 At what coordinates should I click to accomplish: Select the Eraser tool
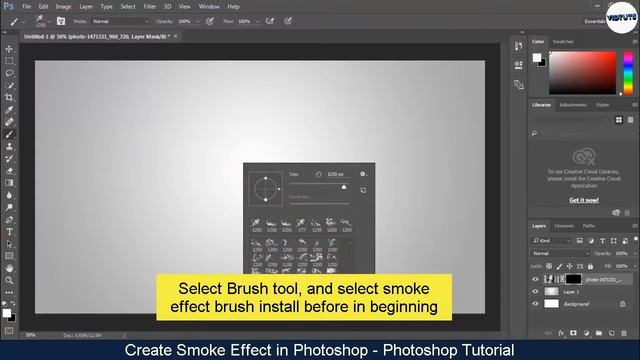click(9, 171)
